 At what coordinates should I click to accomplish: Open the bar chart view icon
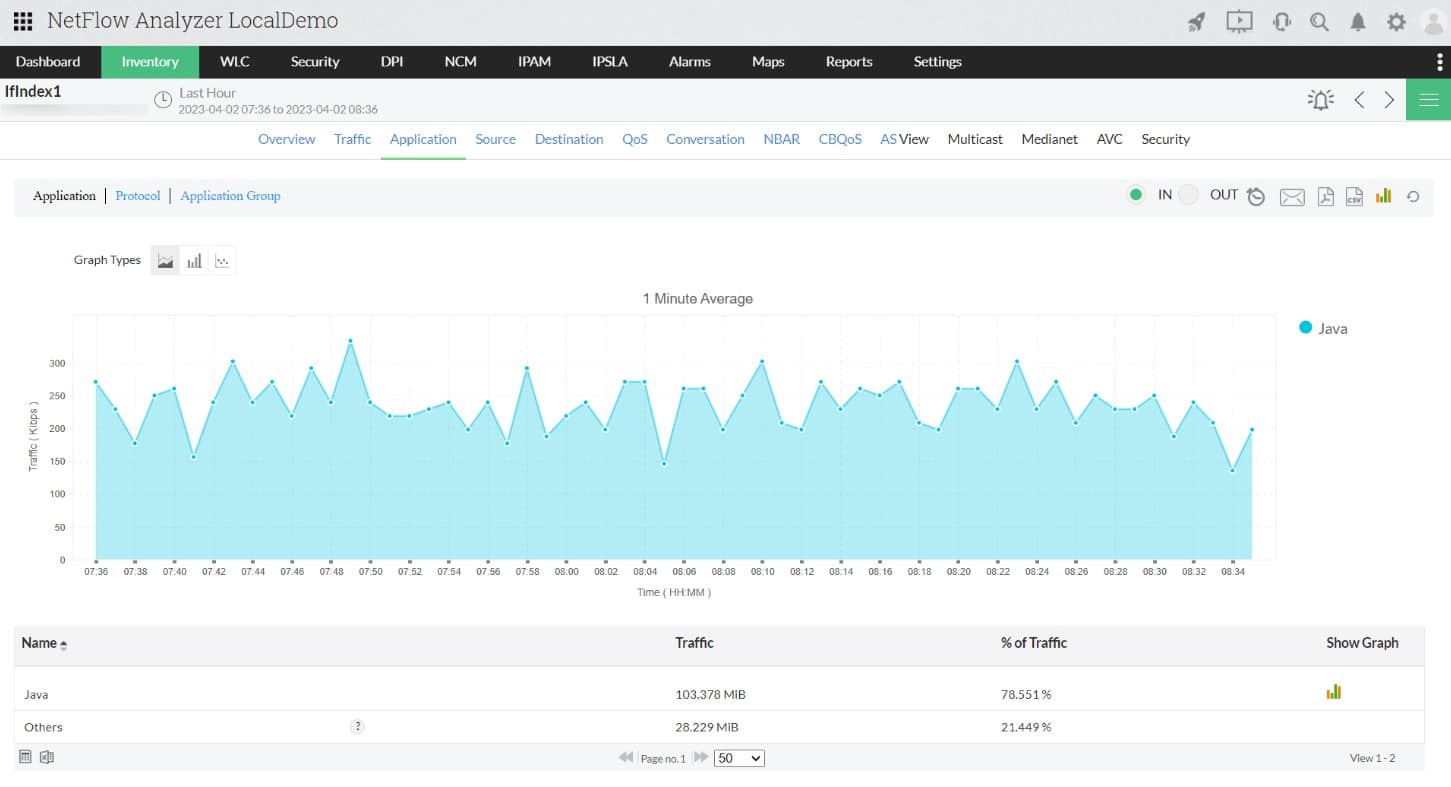pyautogui.click(x=1383, y=196)
